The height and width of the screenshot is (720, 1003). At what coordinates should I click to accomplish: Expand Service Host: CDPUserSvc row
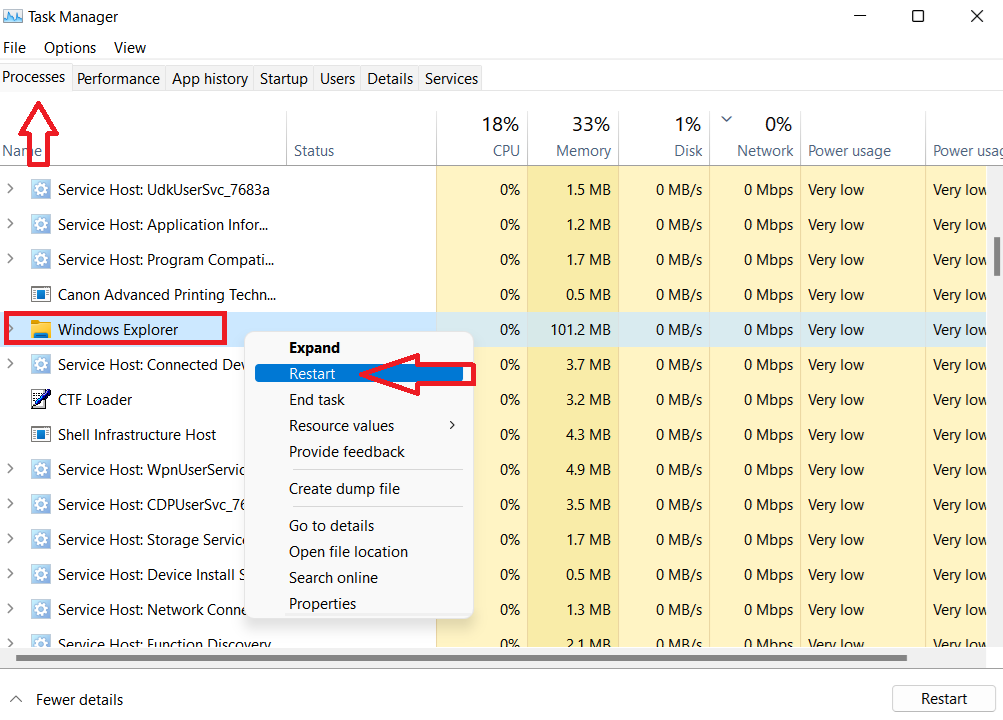coord(10,504)
